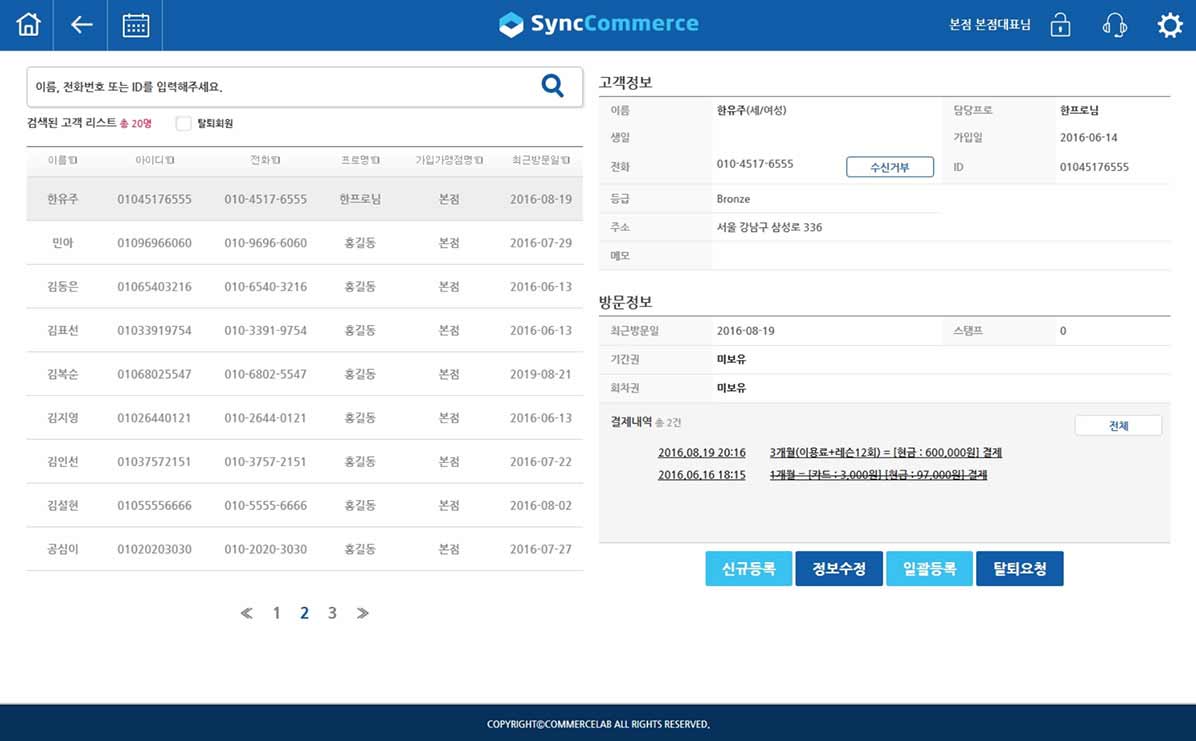Click address 서울 강남구 삼성로 336
1196x741 pixels.
pyautogui.click(x=769, y=227)
